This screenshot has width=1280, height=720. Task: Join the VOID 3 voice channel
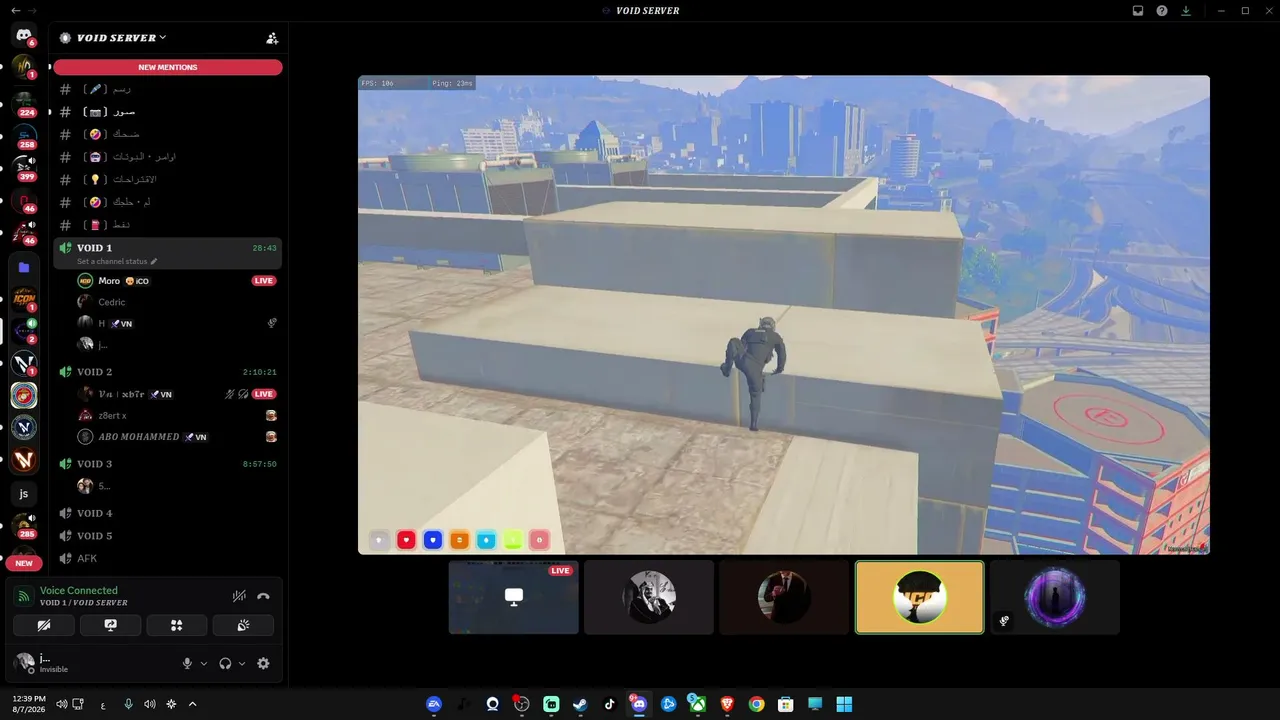(x=168, y=464)
